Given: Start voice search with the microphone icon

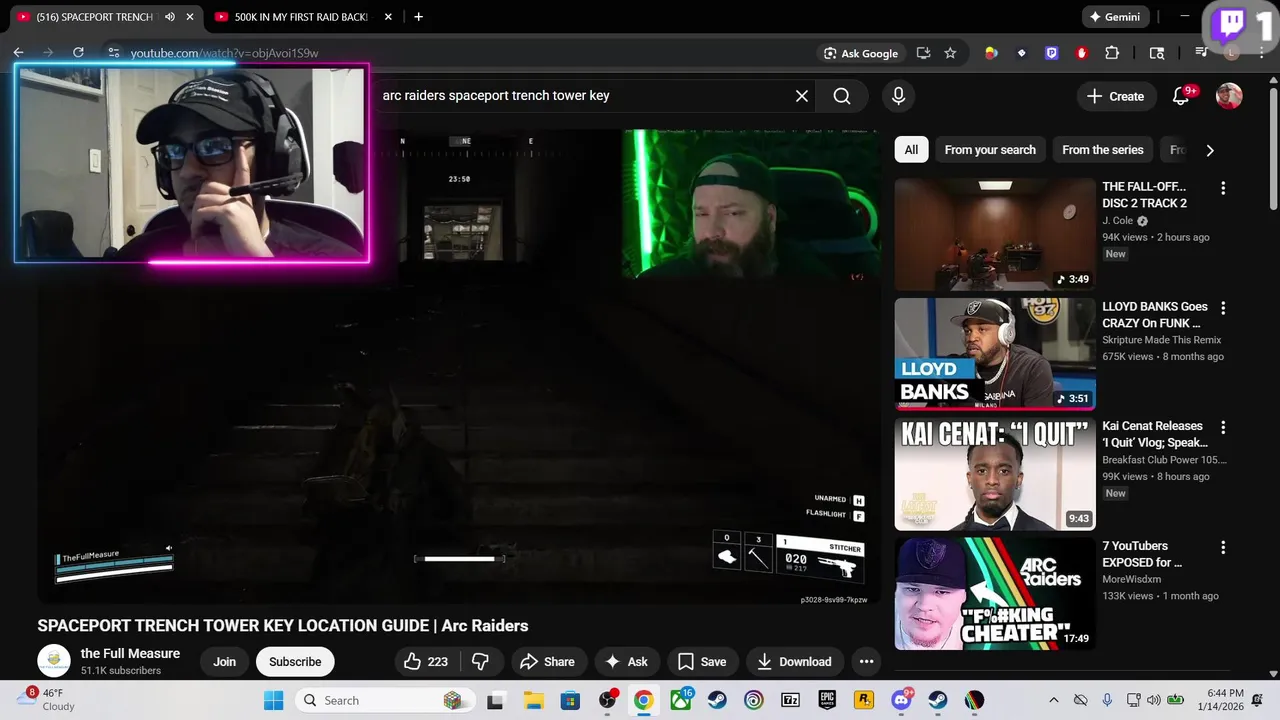Looking at the screenshot, I should pyautogui.click(x=898, y=96).
